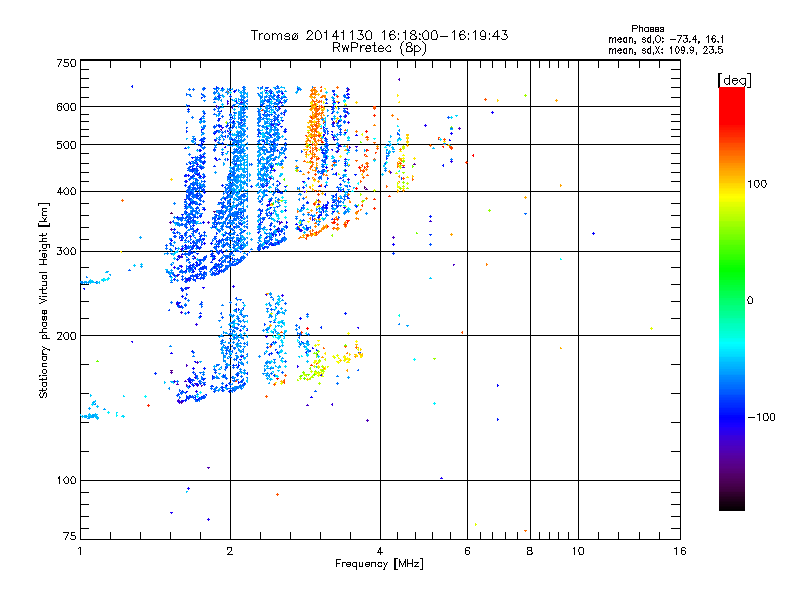Click the y-axis tick label '200'
The image size is (800, 600).
(67, 336)
